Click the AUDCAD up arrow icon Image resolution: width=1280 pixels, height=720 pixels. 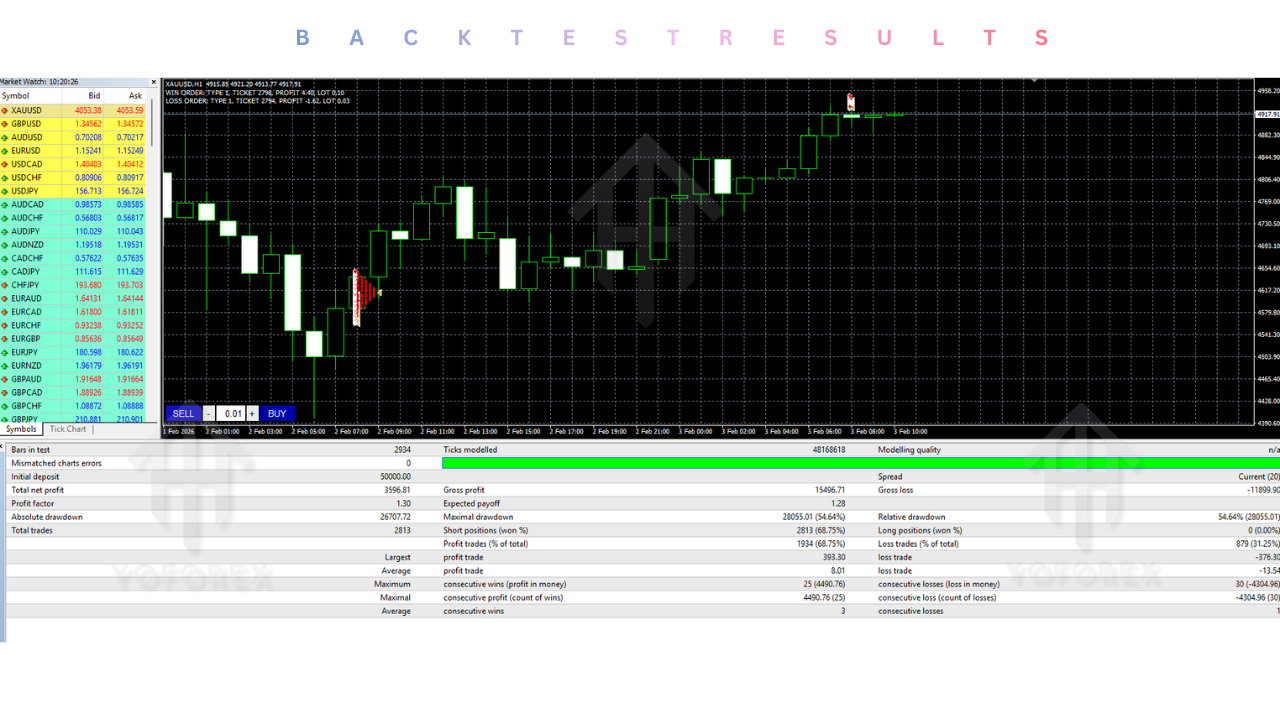(x=5, y=205)
